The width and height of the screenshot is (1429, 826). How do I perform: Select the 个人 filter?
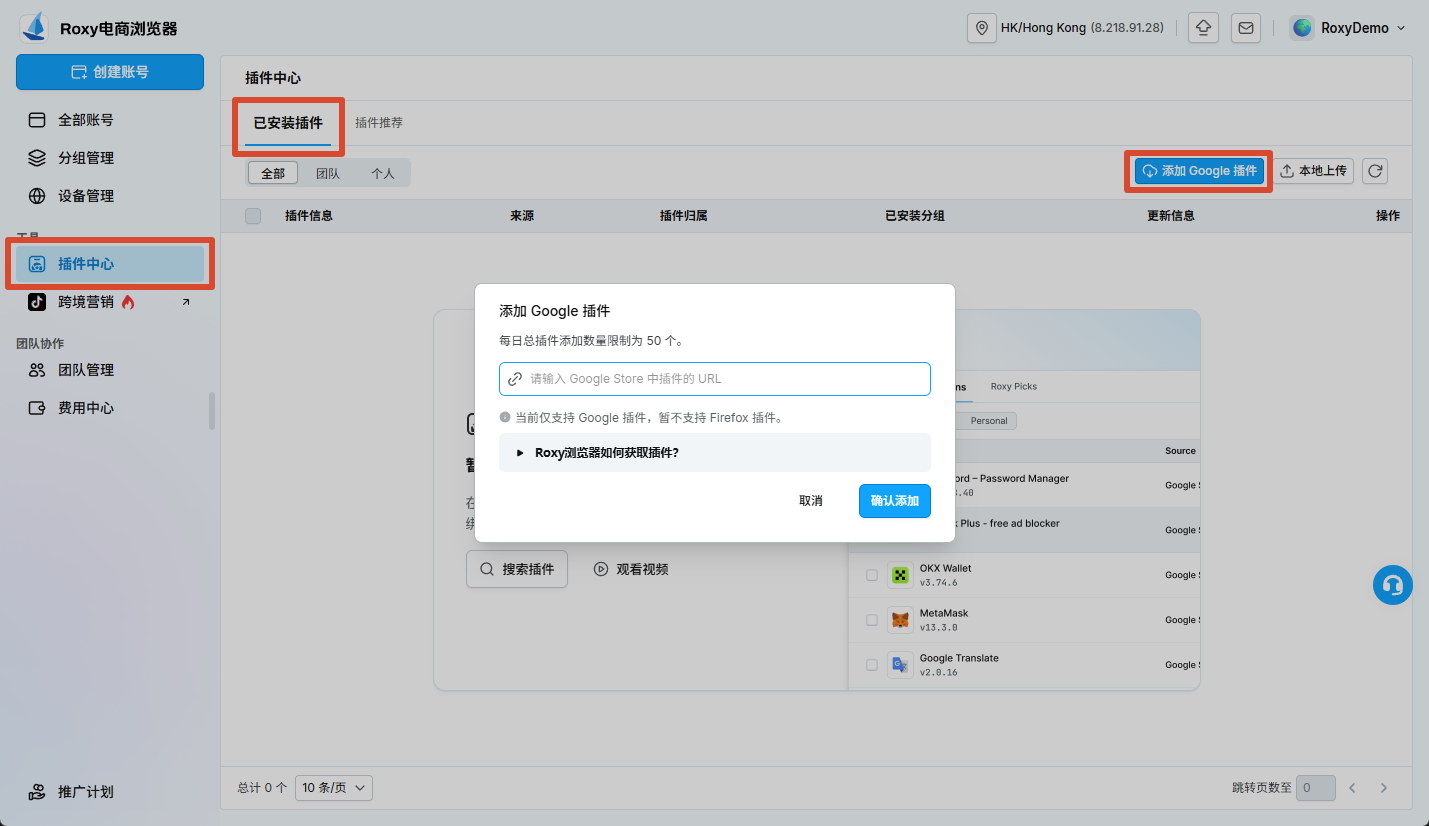click(x=383, y=173)
